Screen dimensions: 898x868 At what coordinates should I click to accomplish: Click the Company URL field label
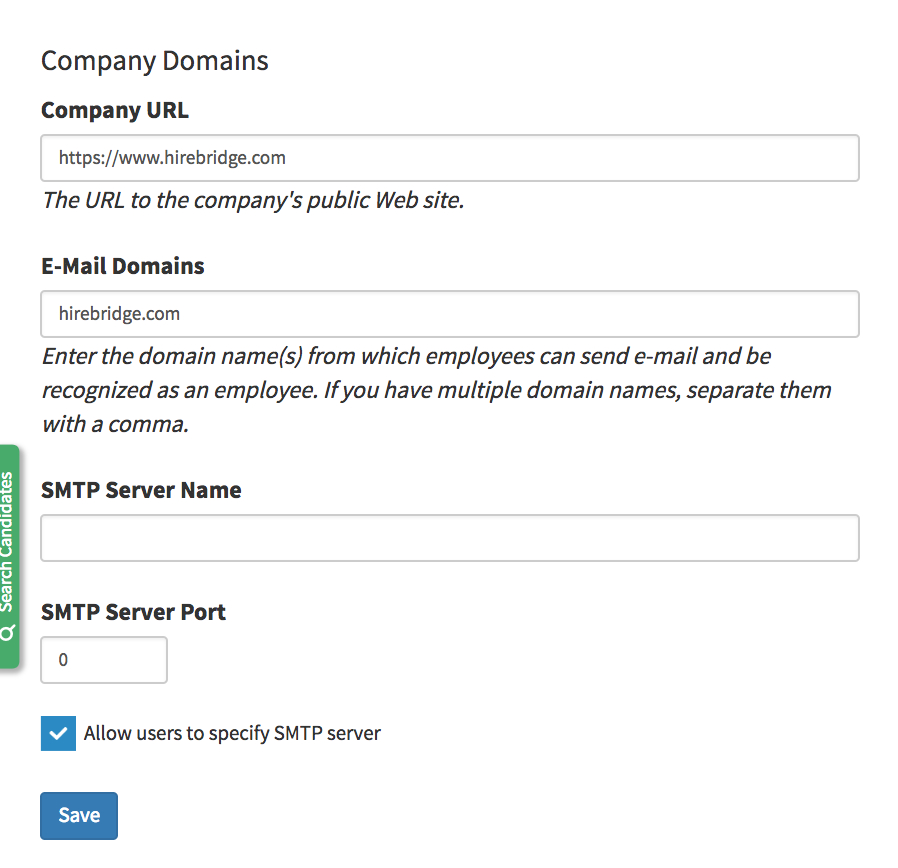[x=115, y=111]
